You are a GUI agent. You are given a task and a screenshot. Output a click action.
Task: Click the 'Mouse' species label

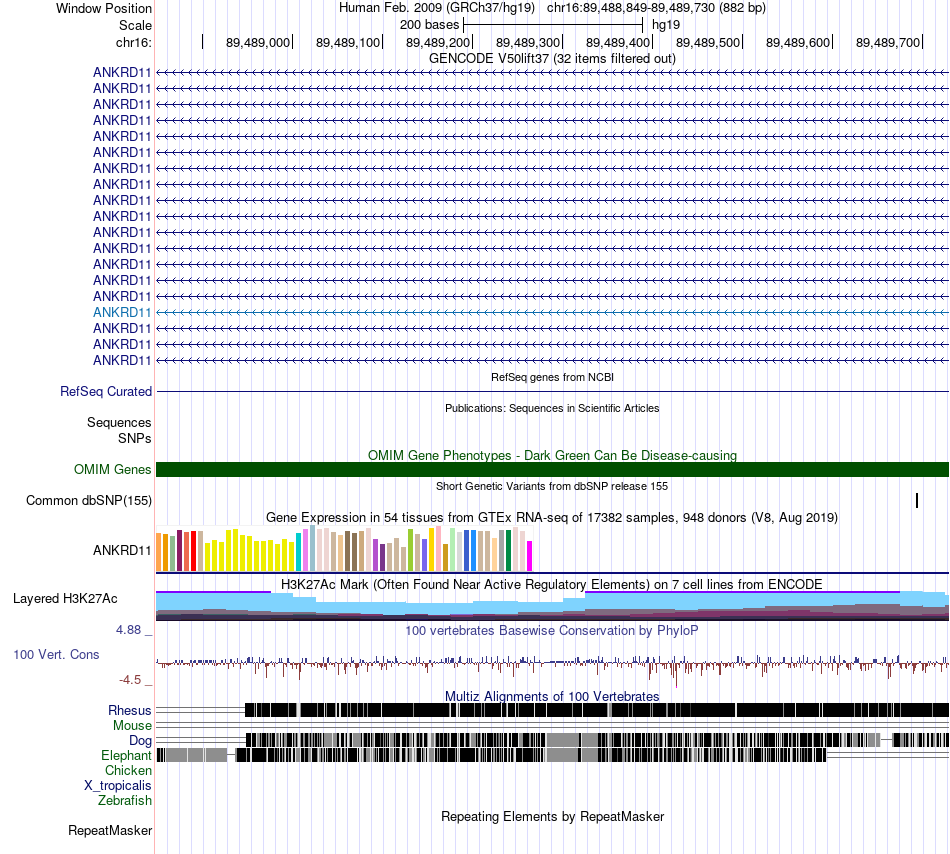pyautogui.click(x=132, y=726)
